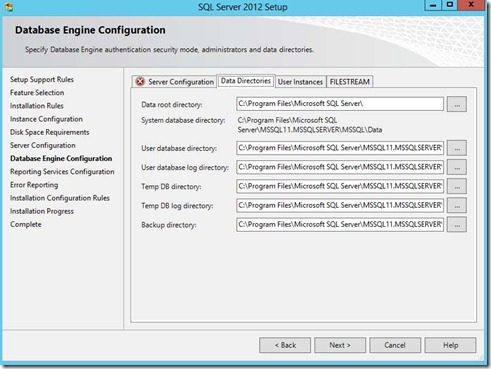Screen dimensions: 491x369
Task: Open the User Instances tab
Action: click(300, 82)
